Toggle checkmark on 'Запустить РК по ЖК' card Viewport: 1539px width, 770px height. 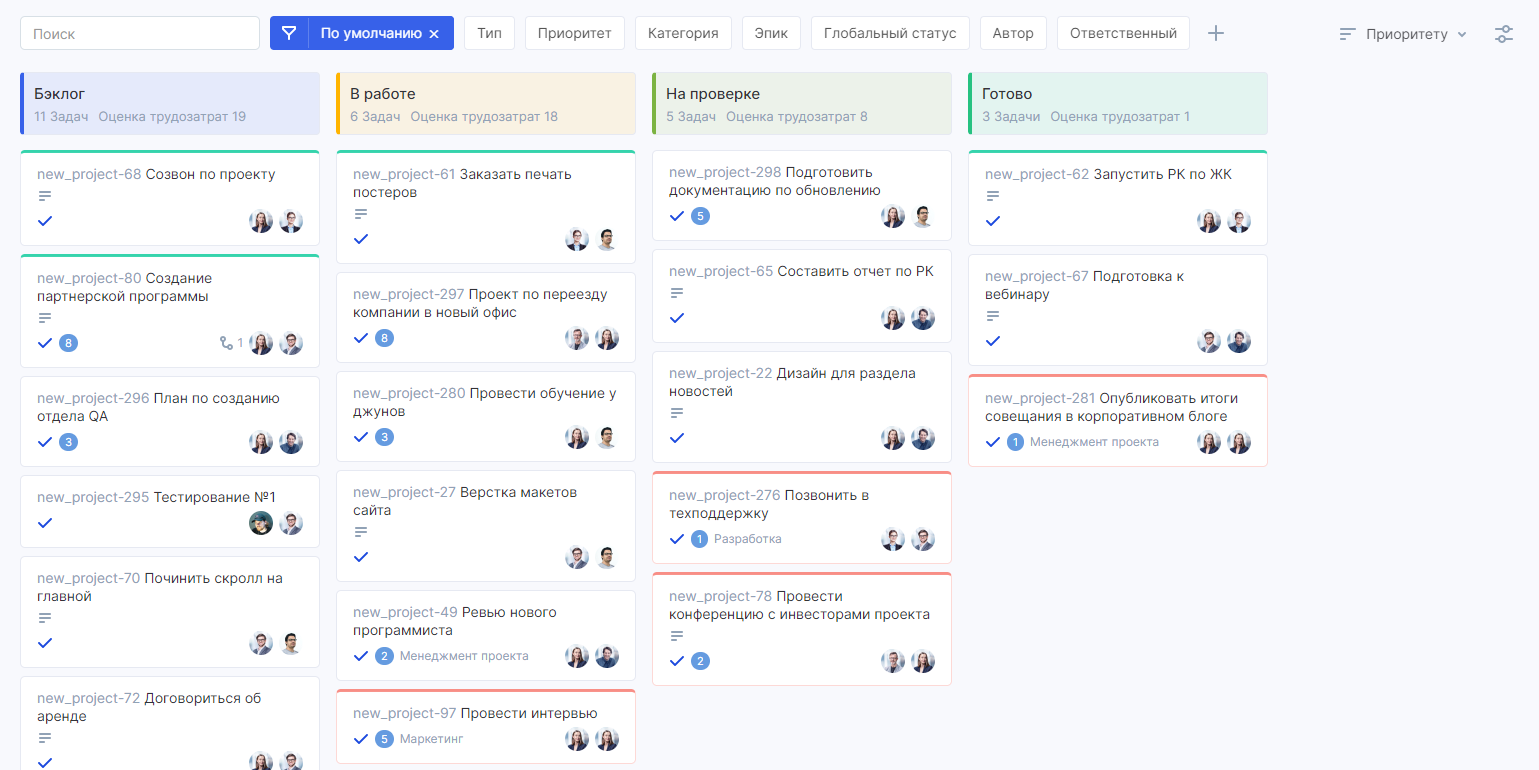[x=993, y=220]
